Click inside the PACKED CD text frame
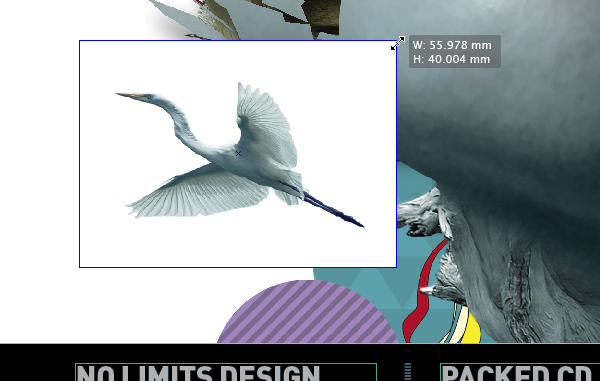 pyautogui.click(x=520, y=372)
